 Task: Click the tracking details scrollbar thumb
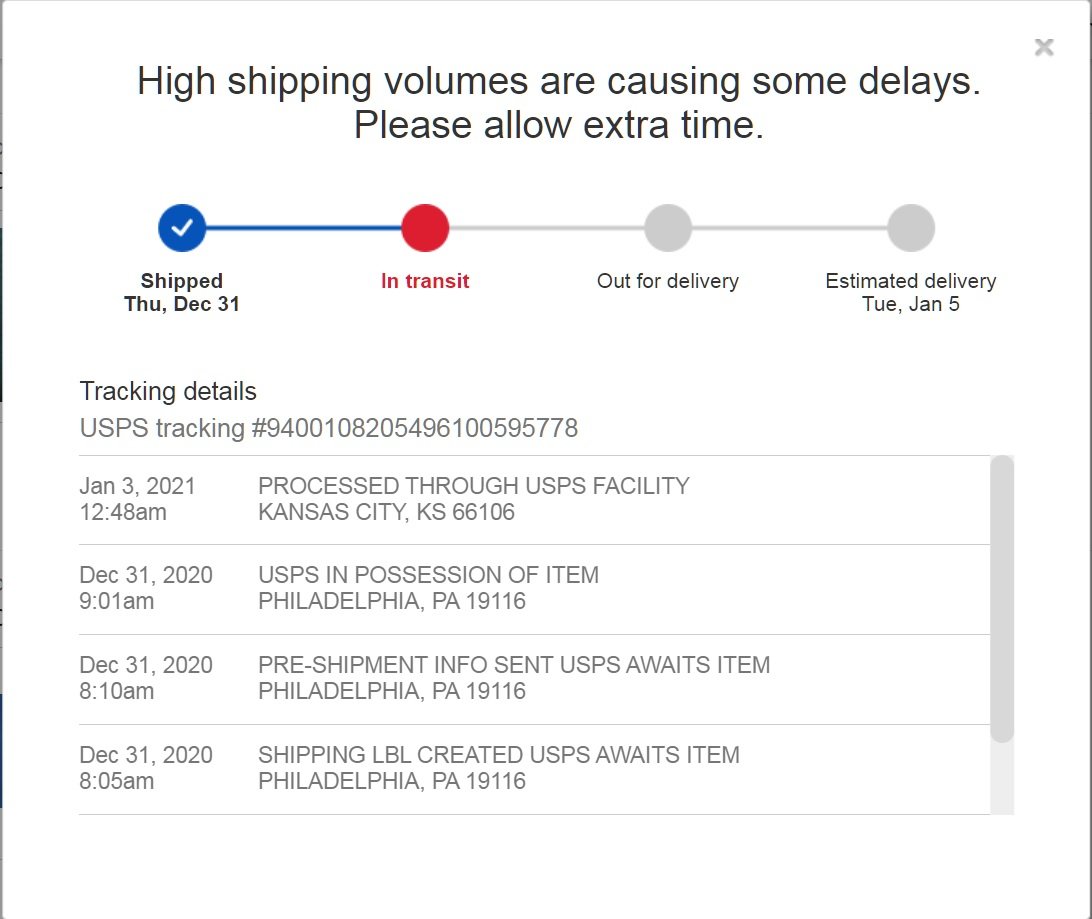[x=1002, y=599]
